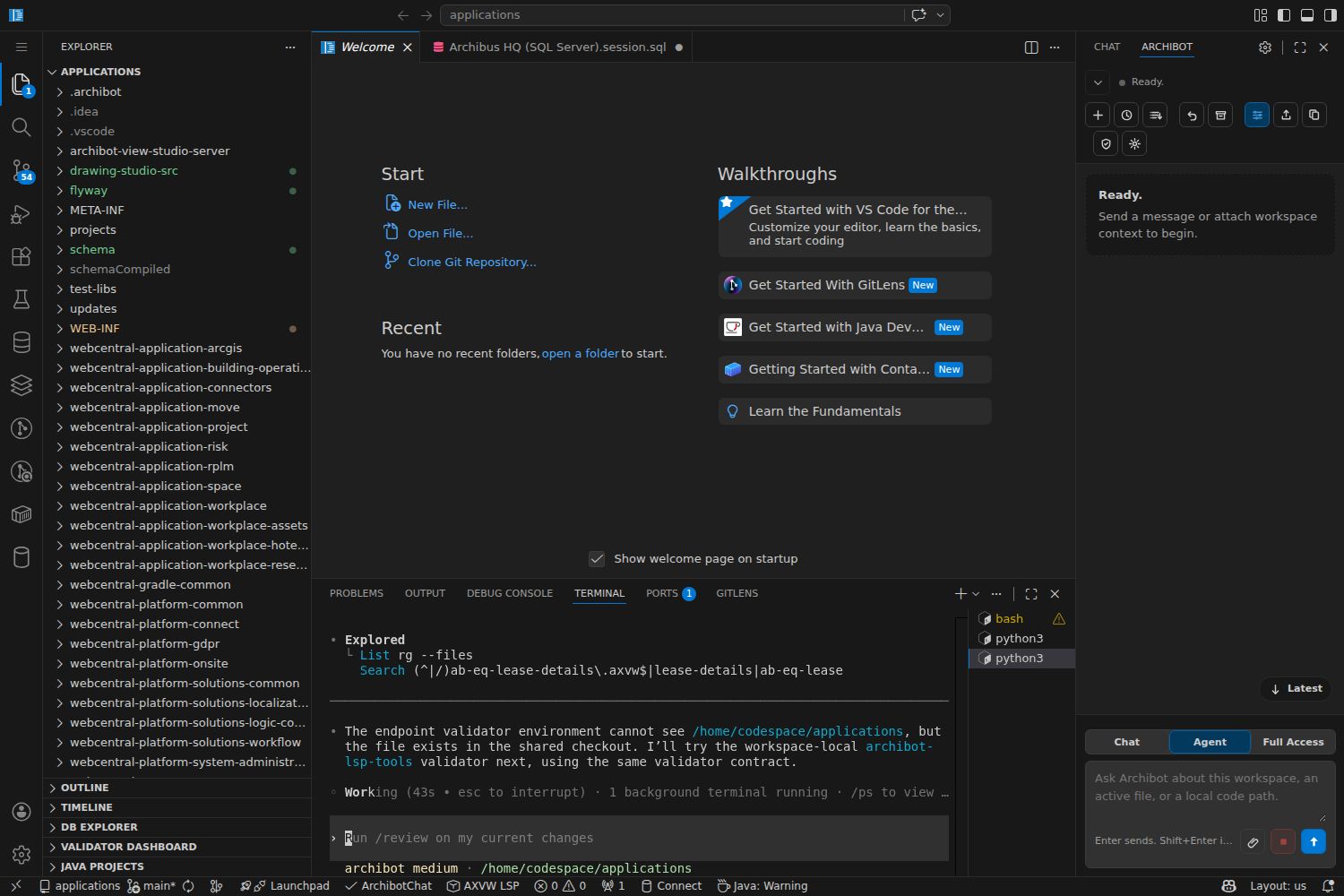
Task: Open Accounts menu in activity bar
Action: click(22, 812)
